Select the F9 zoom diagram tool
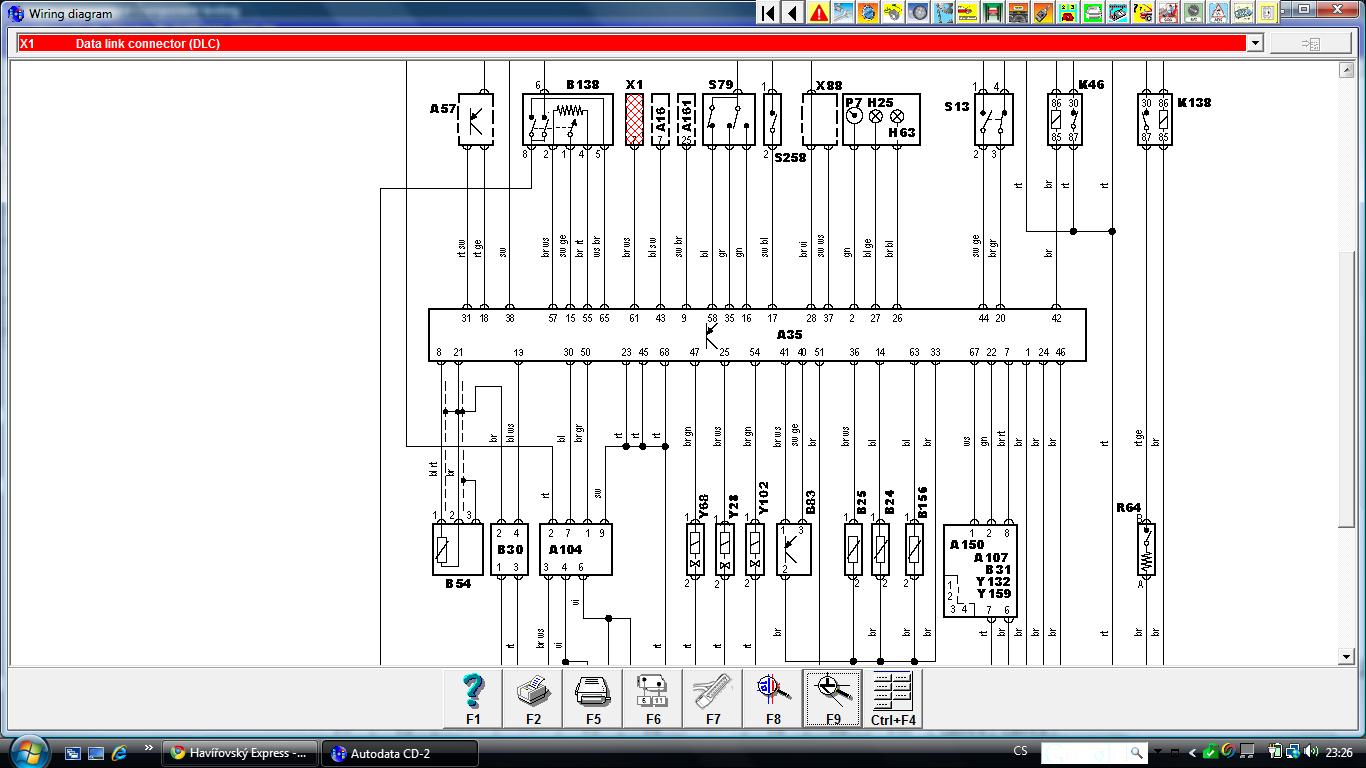Image resolution: width=1366 pixels, height=768 pixels. pyautogui.click(x=833, y=697)
